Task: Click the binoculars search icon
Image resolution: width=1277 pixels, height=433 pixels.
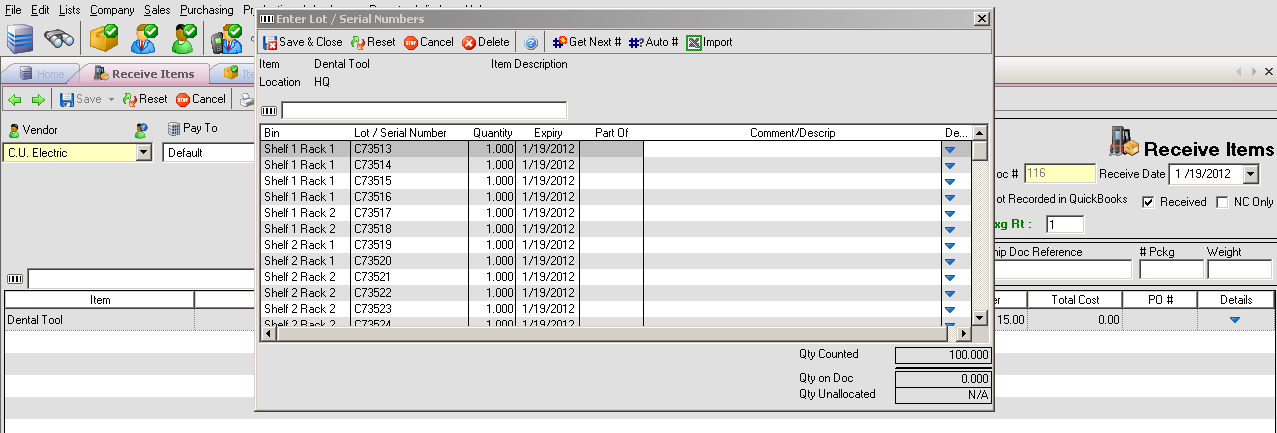Action: pos(59,38)
